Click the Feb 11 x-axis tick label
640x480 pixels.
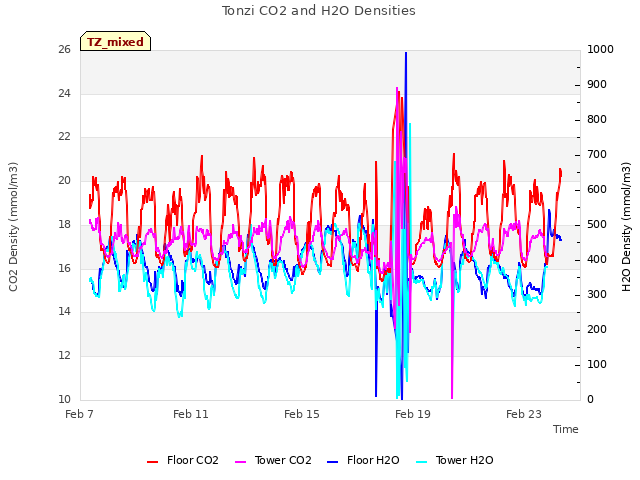[191, 414]
